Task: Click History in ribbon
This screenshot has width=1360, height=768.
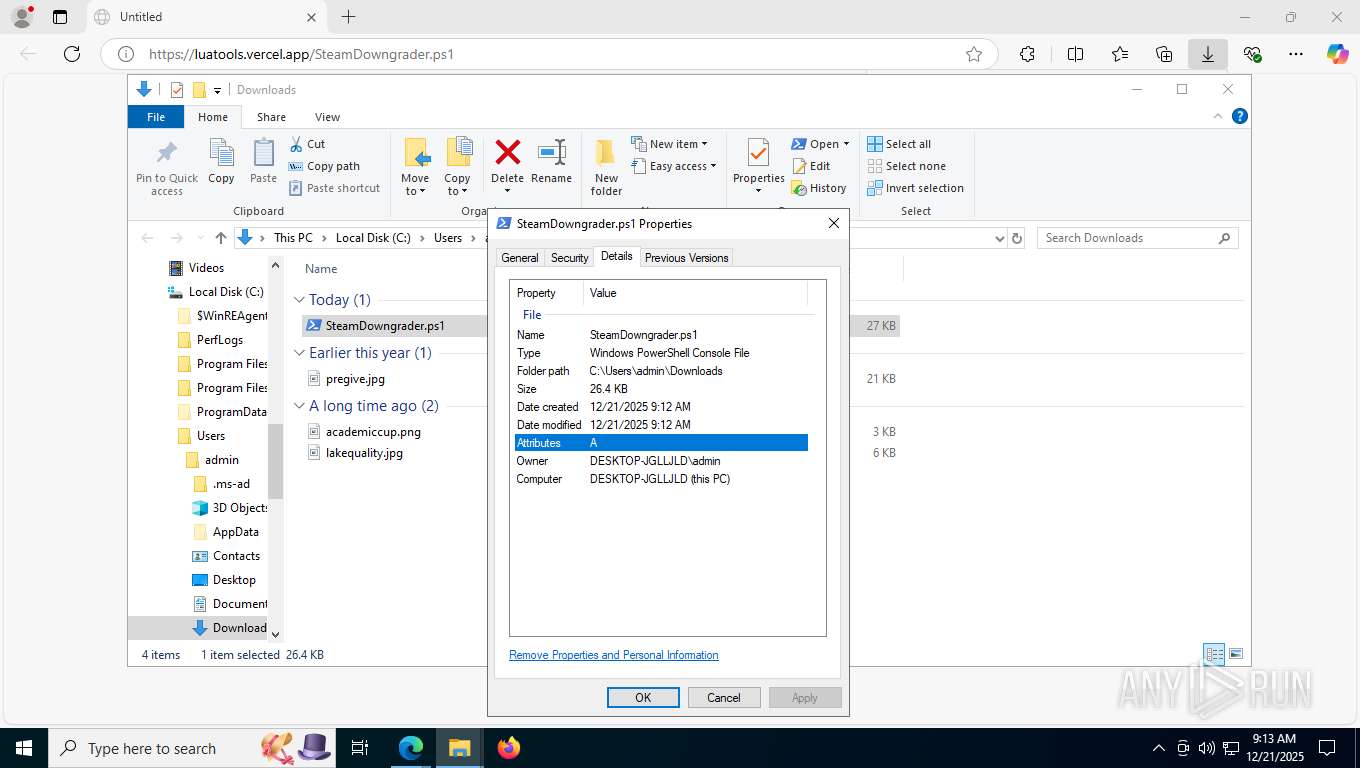Action: [819, 188]
